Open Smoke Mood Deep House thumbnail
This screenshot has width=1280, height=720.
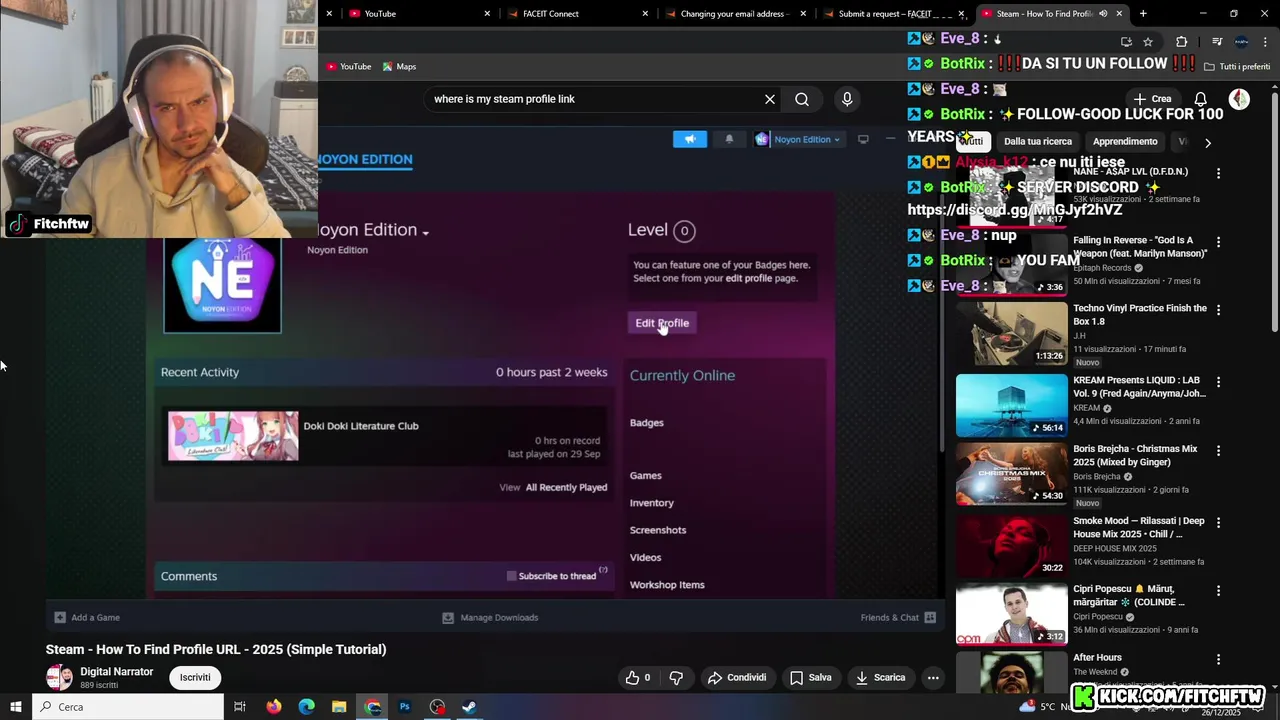[x=1011, y=545]
